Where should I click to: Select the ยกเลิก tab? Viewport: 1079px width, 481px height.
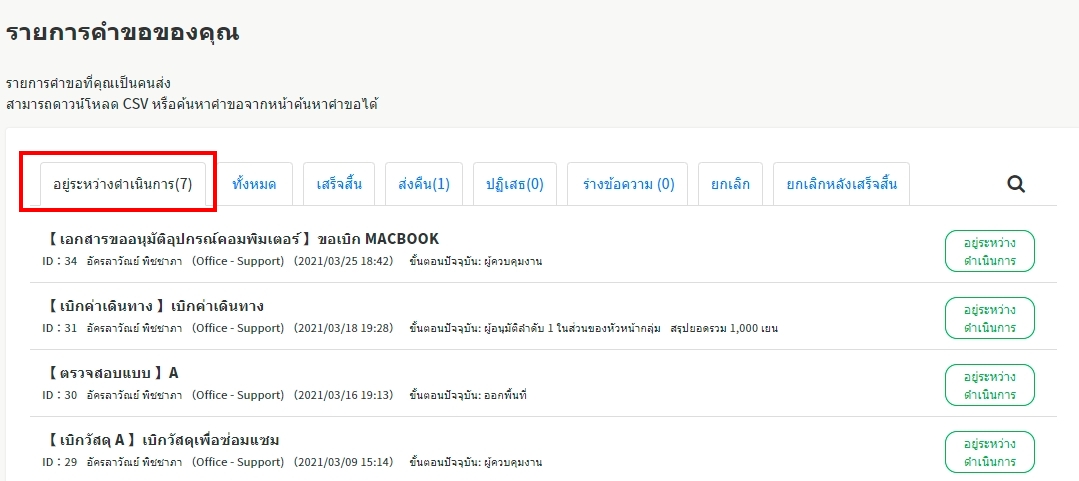[730, 185]
